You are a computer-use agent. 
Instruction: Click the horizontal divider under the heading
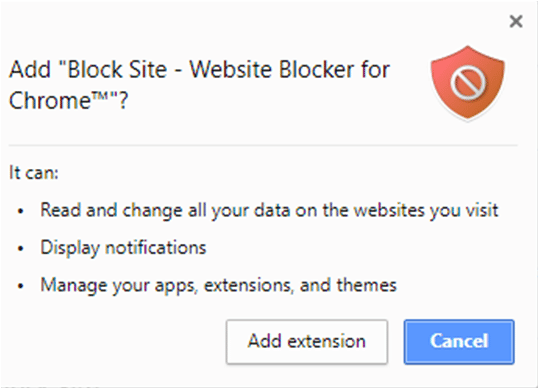pyautogui.click(x=263, y=146)
